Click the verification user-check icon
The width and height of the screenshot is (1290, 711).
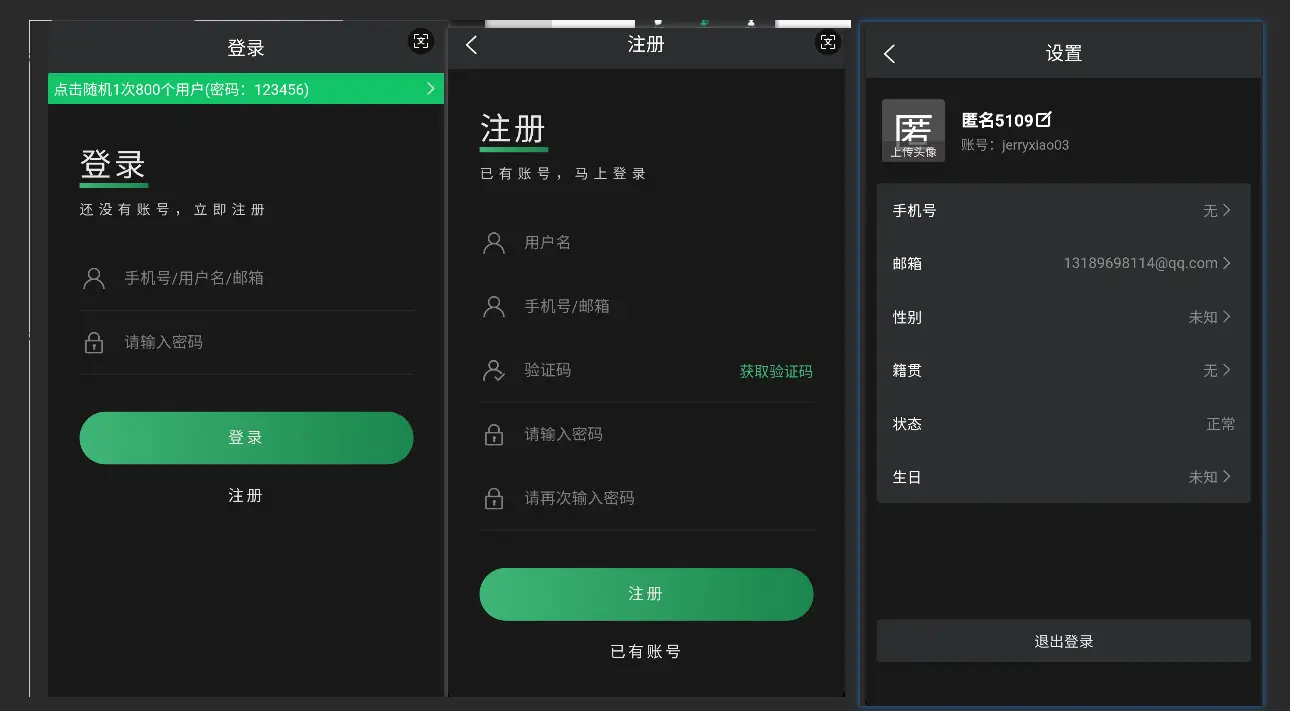[x=494, y=371]
